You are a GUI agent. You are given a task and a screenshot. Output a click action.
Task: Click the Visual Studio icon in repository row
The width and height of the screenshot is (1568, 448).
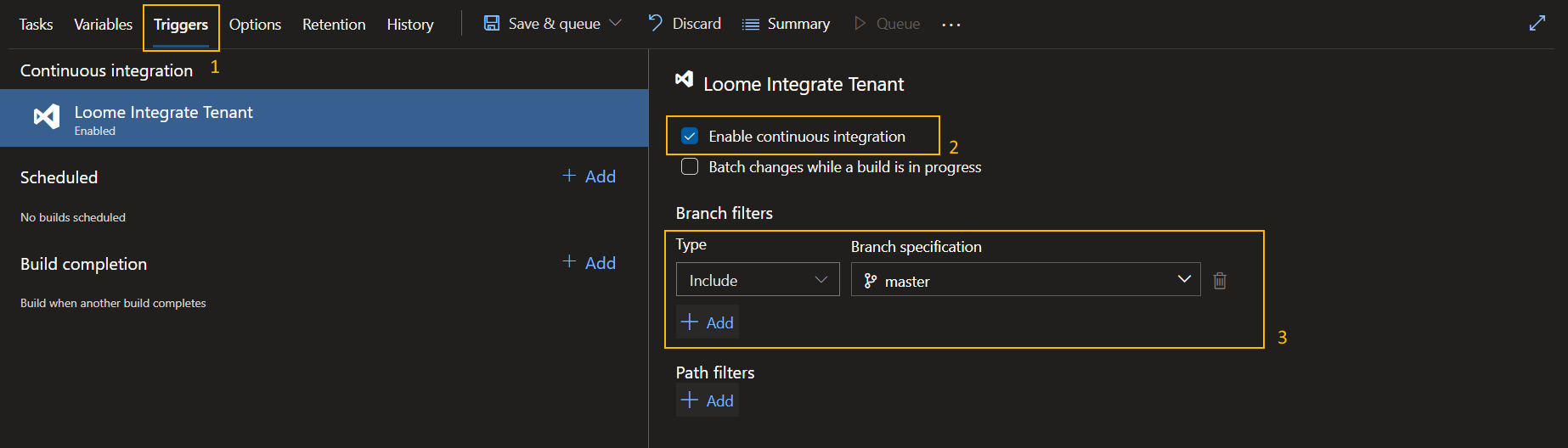47,116
